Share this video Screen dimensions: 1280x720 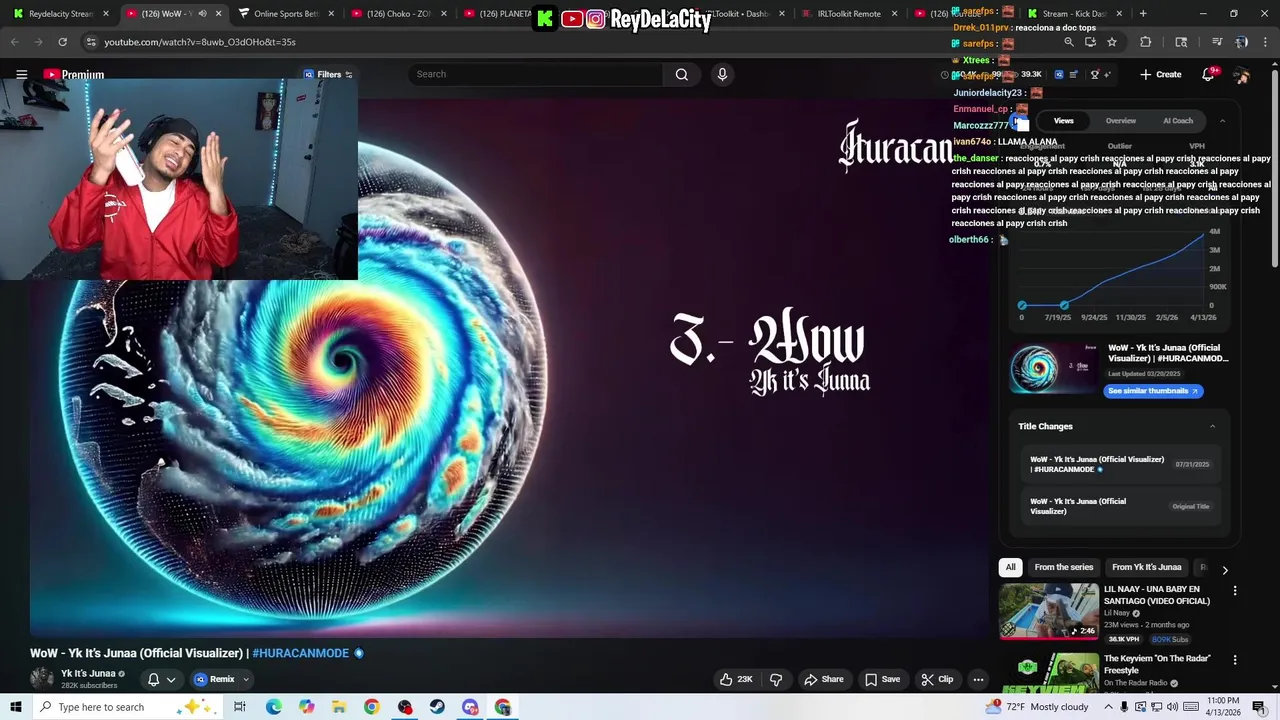(824, 679)
